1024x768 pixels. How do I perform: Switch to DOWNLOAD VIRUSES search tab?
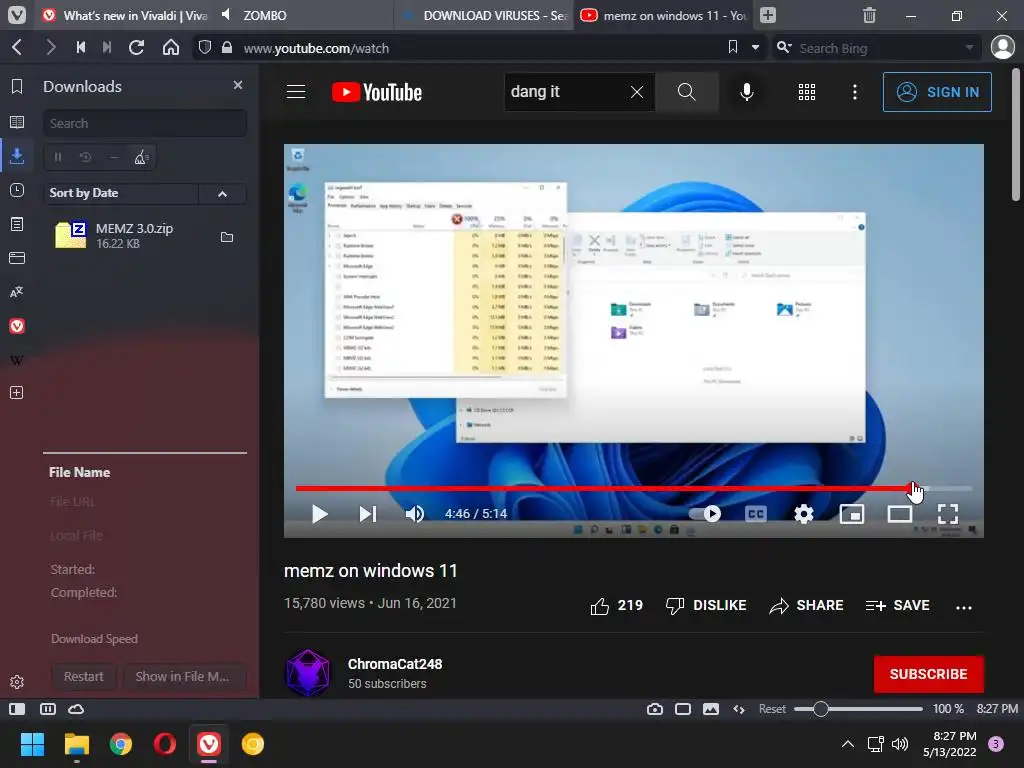tap(483, 15)
